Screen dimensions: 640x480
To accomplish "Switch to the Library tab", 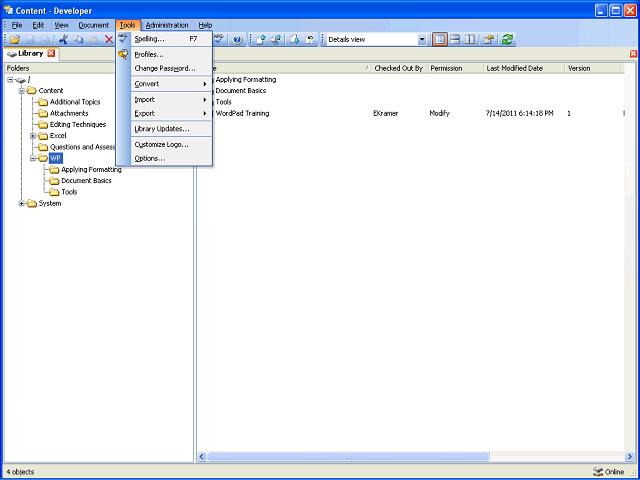I will point(31,53).
